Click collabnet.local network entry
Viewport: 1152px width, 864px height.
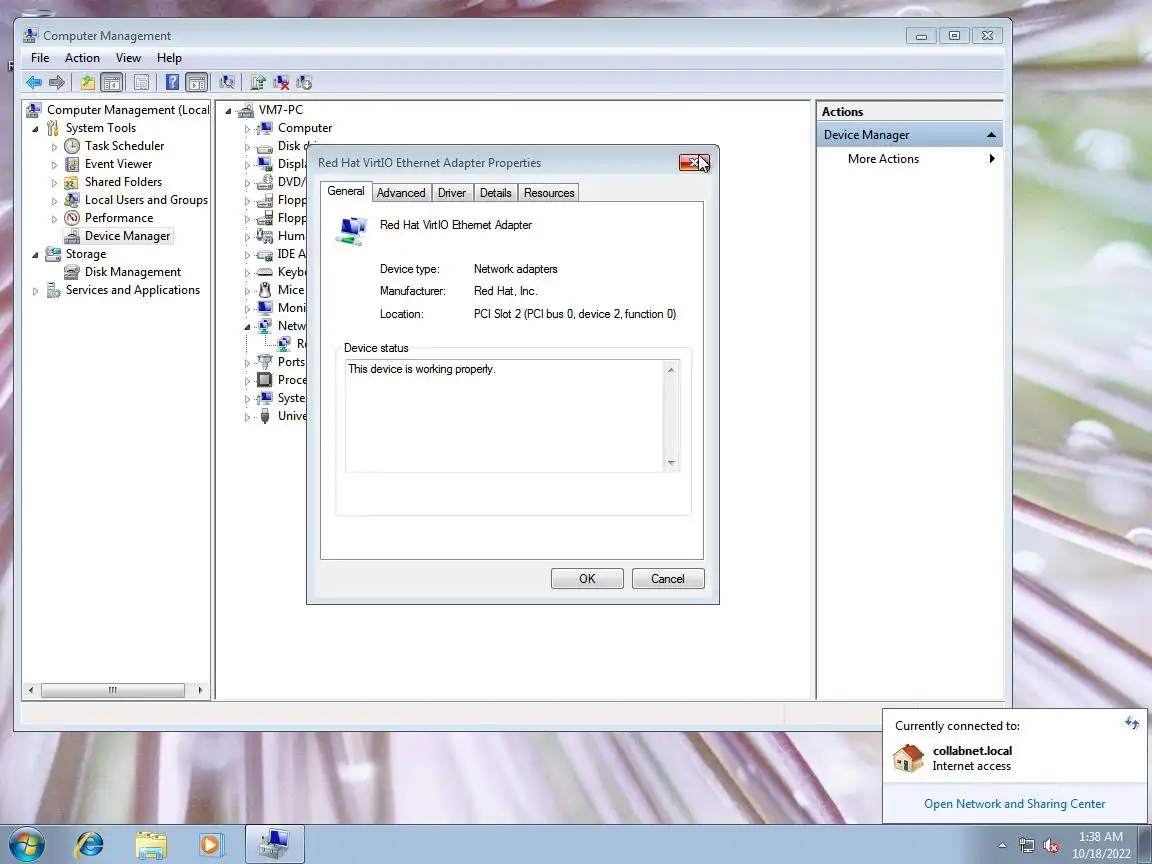(x=972, y=751)
